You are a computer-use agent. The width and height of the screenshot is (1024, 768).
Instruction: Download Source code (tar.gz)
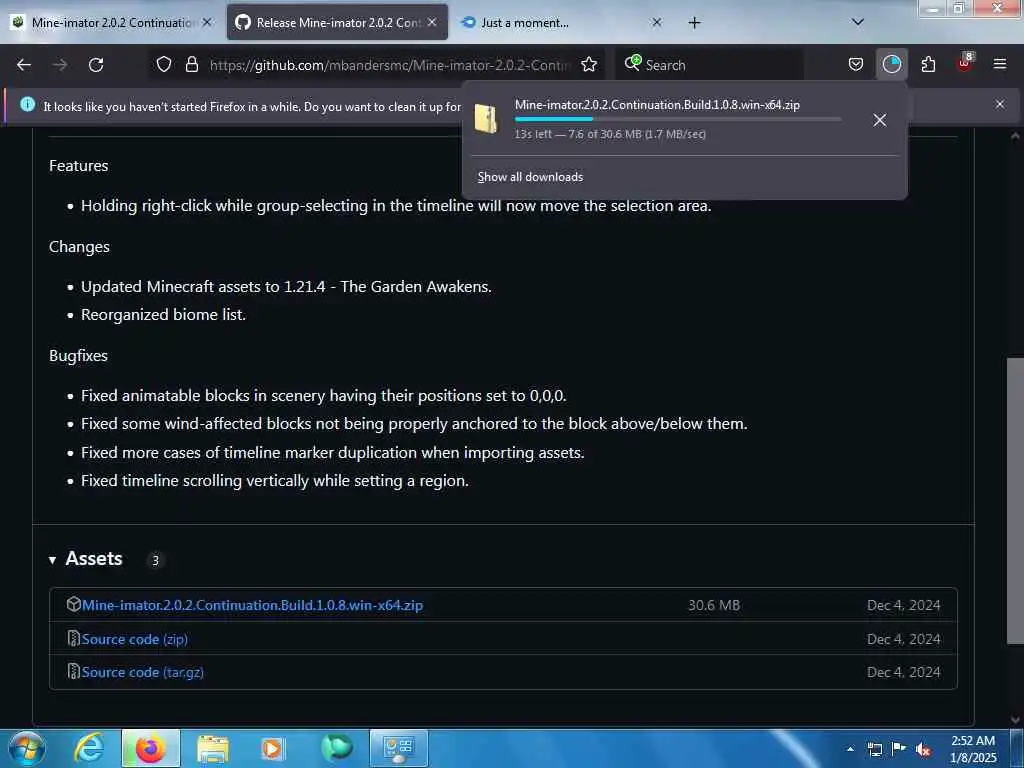[142, 673]
